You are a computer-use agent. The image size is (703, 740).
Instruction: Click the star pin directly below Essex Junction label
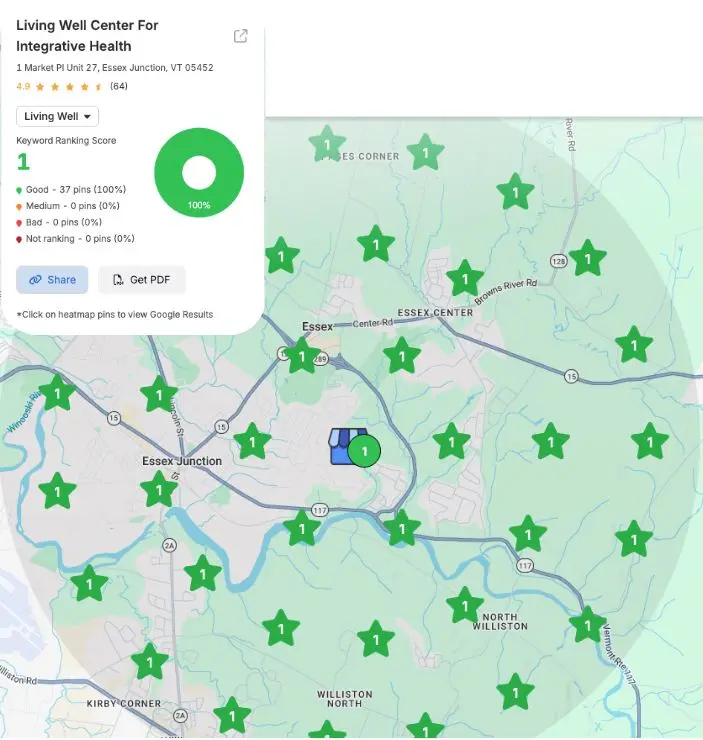159,490
